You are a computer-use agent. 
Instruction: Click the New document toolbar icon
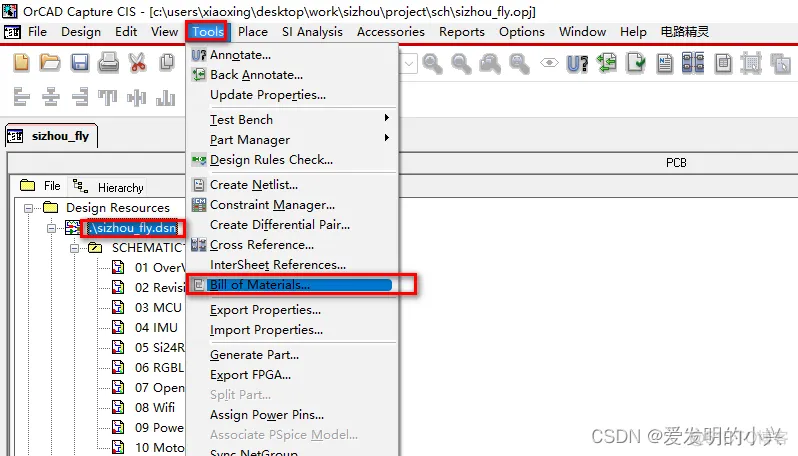(21, 63)
